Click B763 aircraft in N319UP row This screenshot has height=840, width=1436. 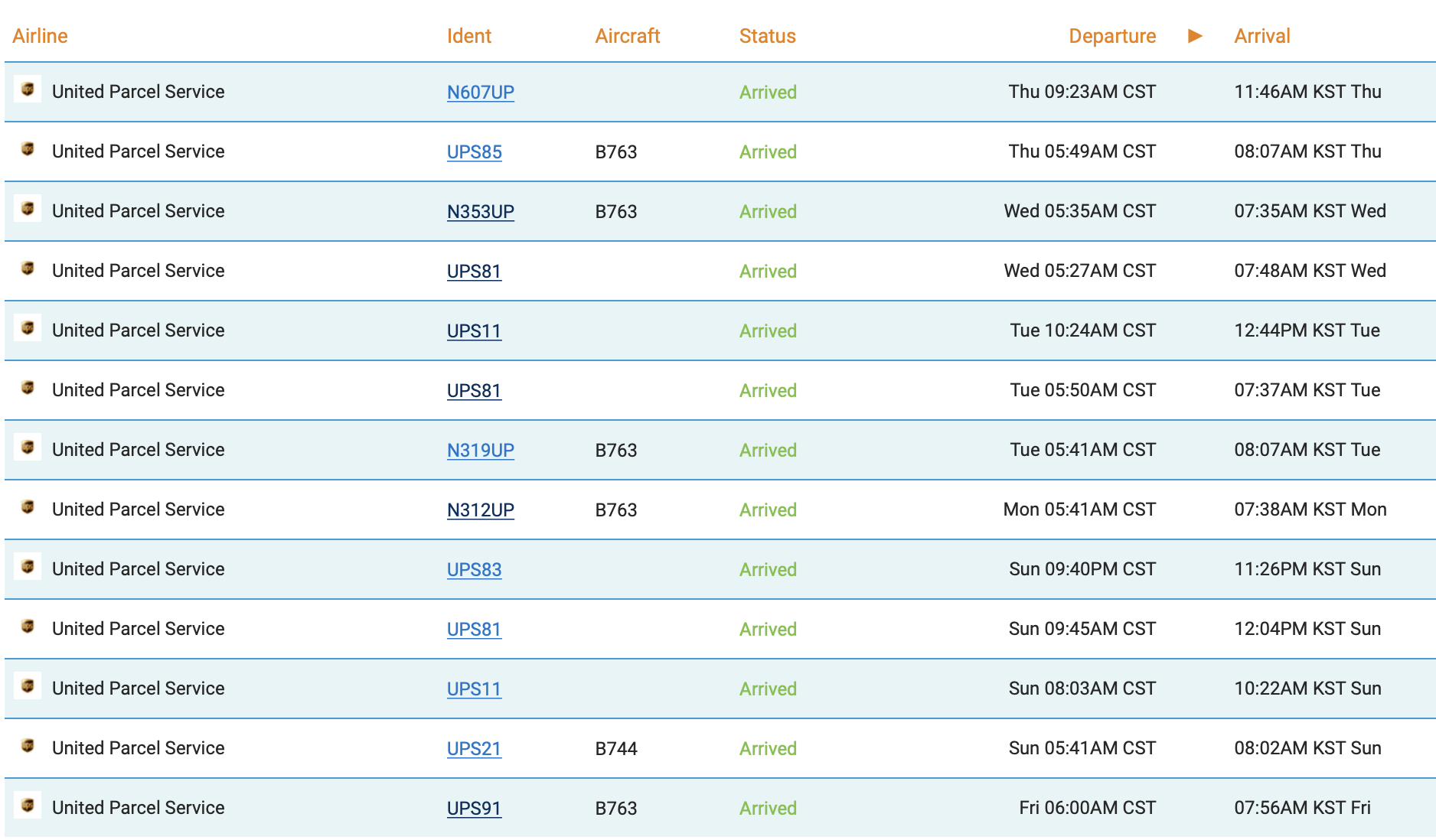(616, 450)
